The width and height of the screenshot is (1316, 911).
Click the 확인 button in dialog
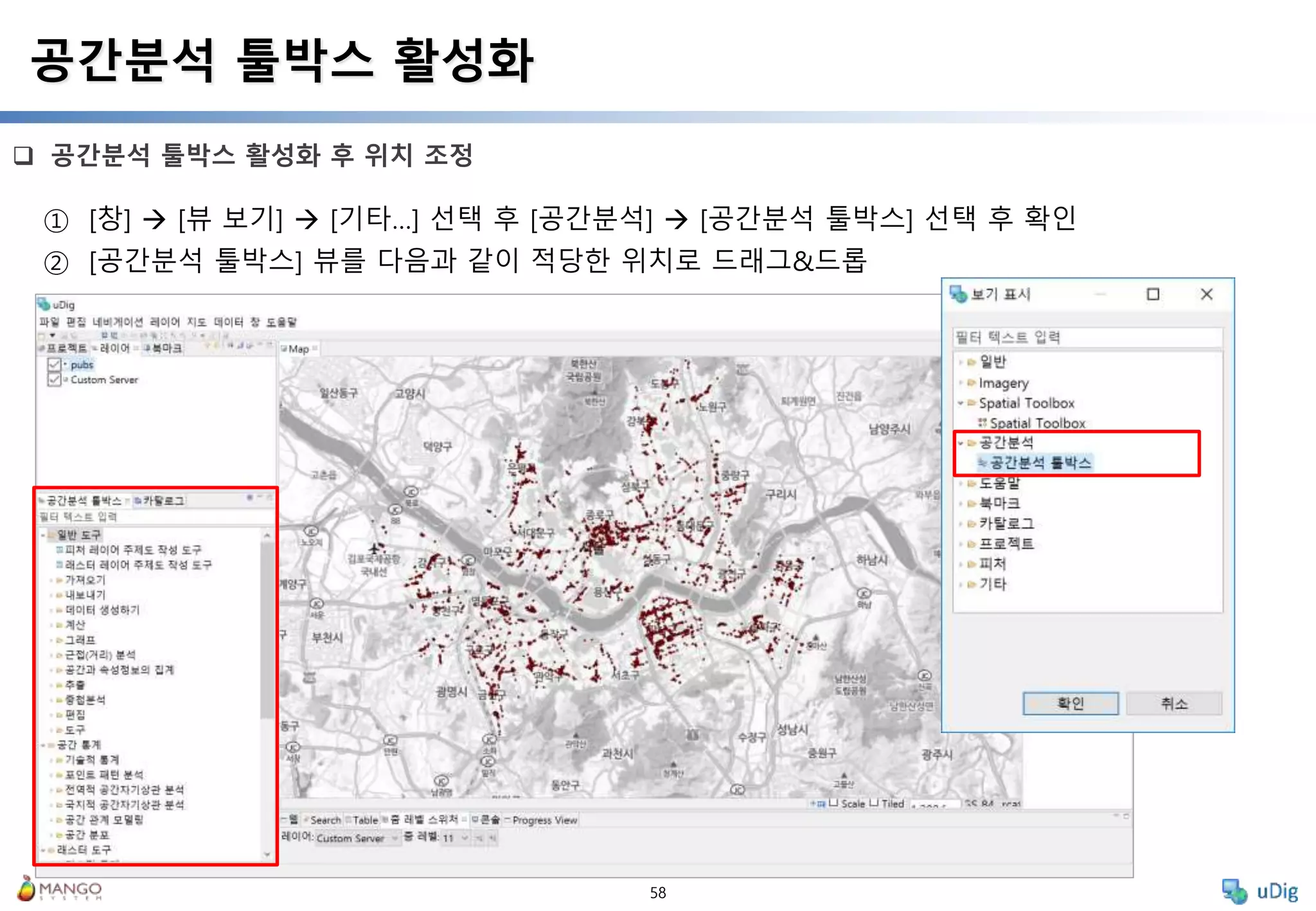[x=1071, y=703]
